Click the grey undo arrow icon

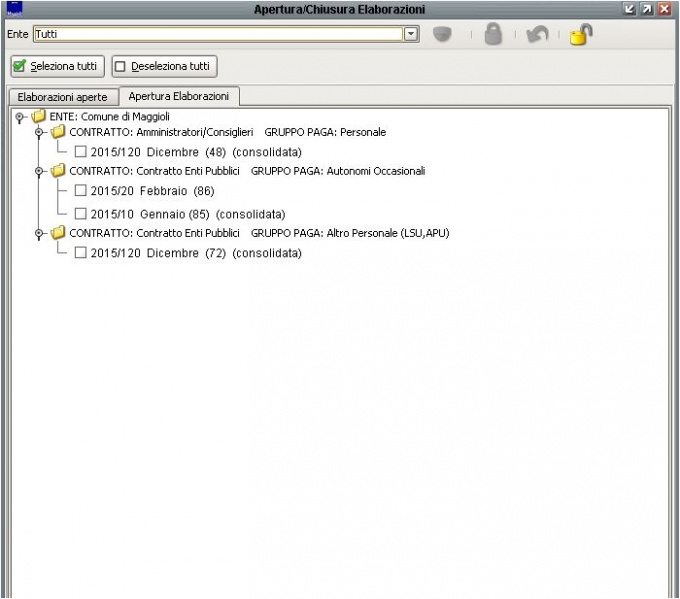pyautogui.click(x=537, y=34)
